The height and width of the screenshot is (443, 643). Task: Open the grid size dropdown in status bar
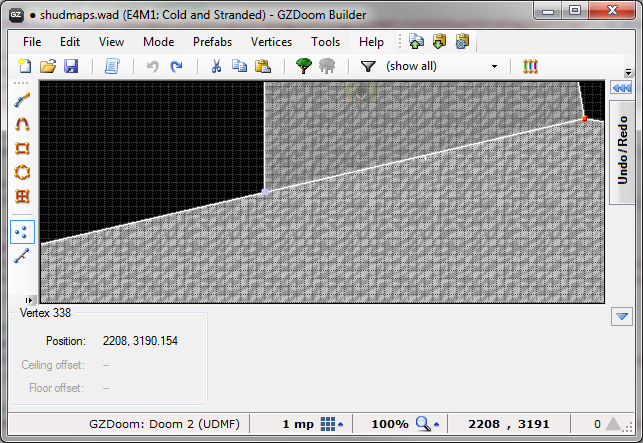[332, 424]
